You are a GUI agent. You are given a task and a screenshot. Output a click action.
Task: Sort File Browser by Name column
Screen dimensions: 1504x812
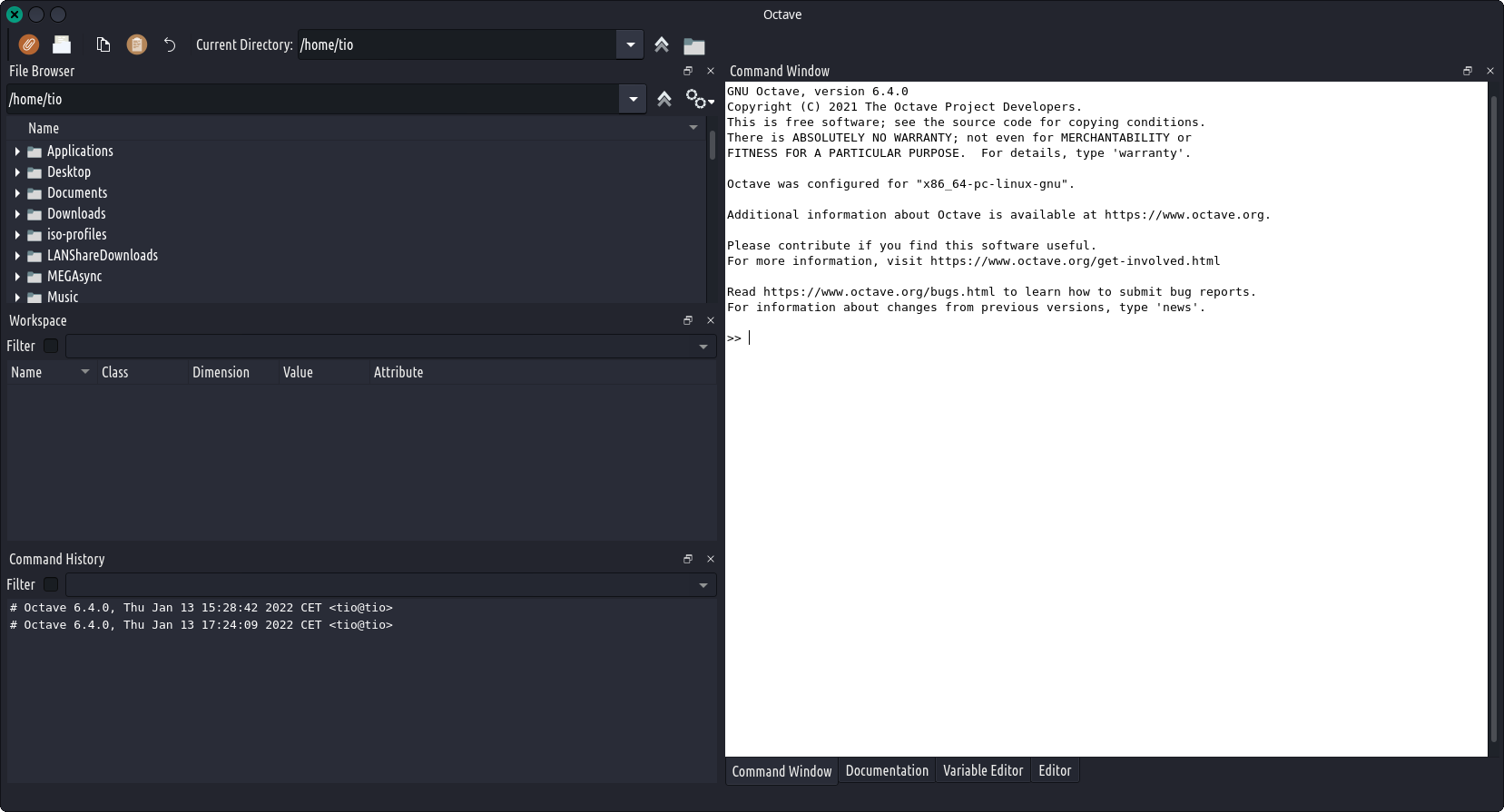356,128
